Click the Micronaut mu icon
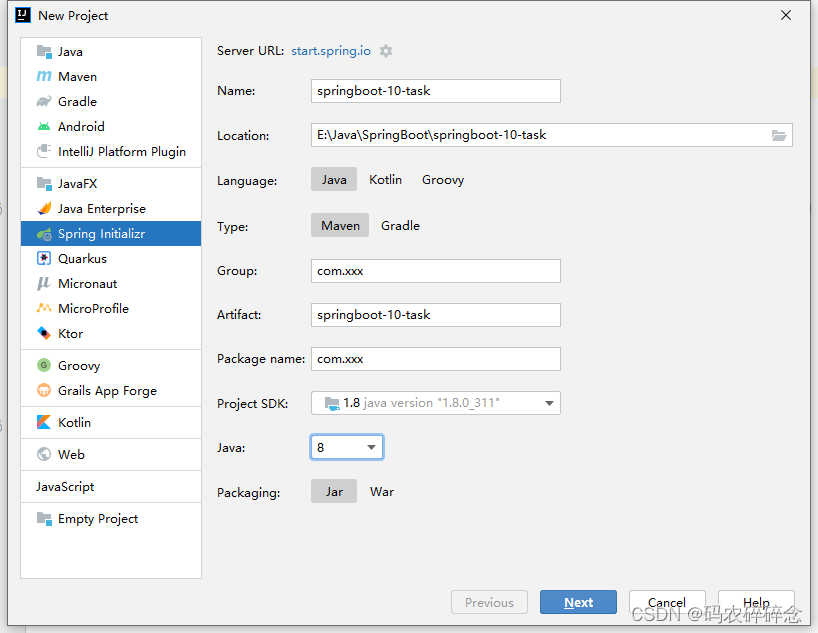The image size is (818, 633). pos(44,284)
